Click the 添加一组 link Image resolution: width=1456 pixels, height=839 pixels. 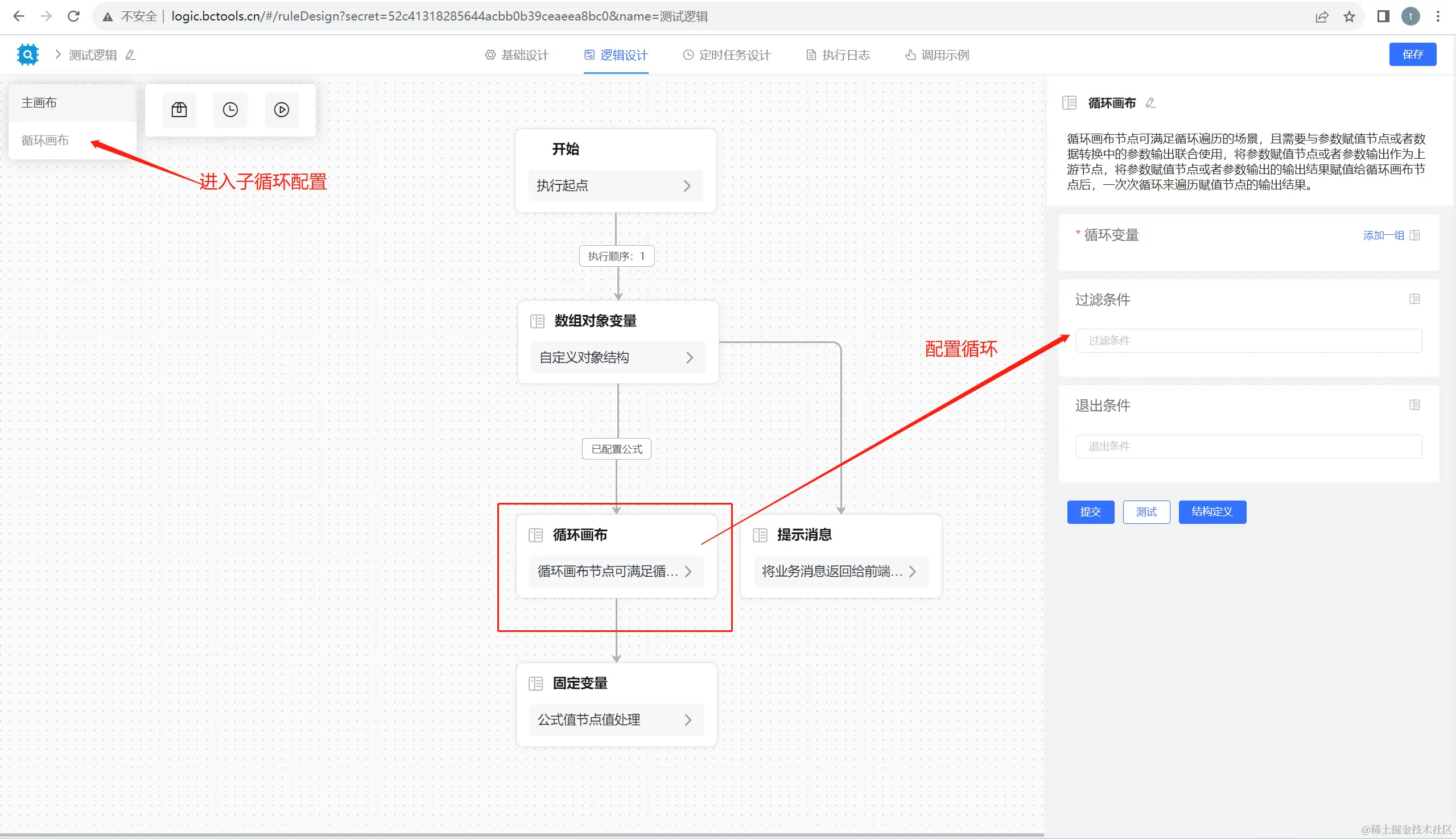pyautogui.click(x=1383, y=235)
